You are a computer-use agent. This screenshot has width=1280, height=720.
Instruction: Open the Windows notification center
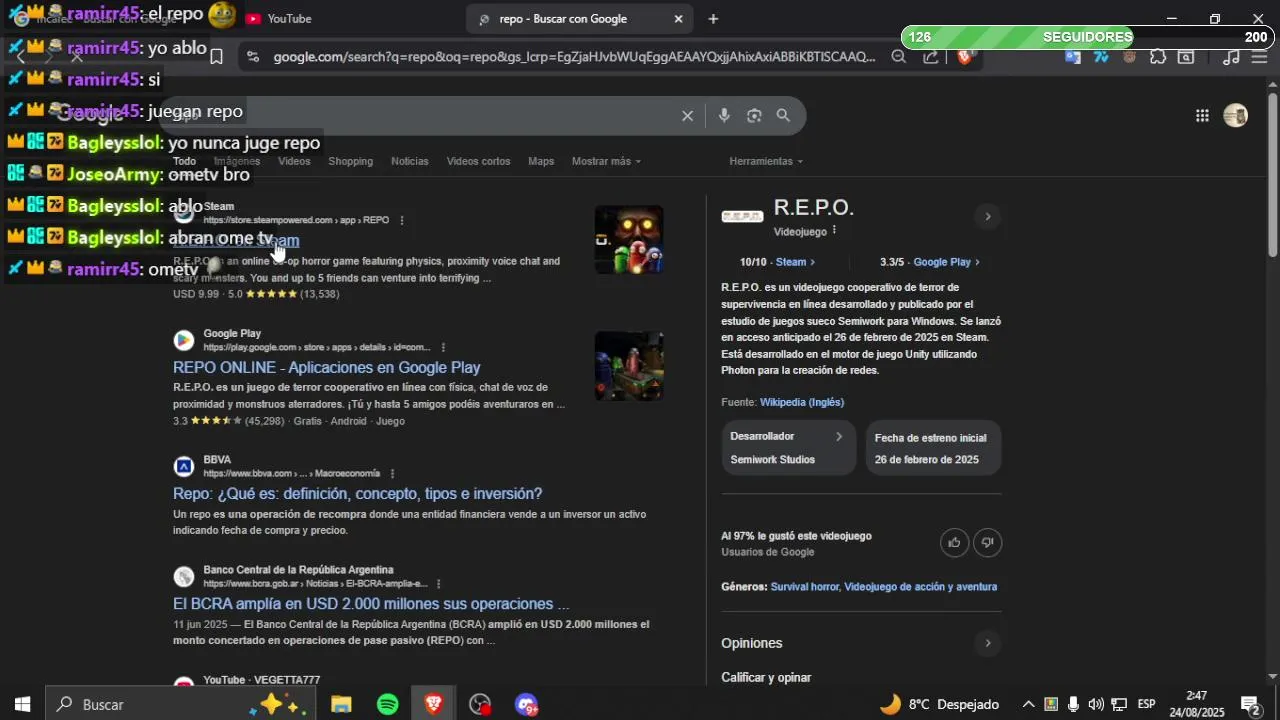coord(1249,704)
